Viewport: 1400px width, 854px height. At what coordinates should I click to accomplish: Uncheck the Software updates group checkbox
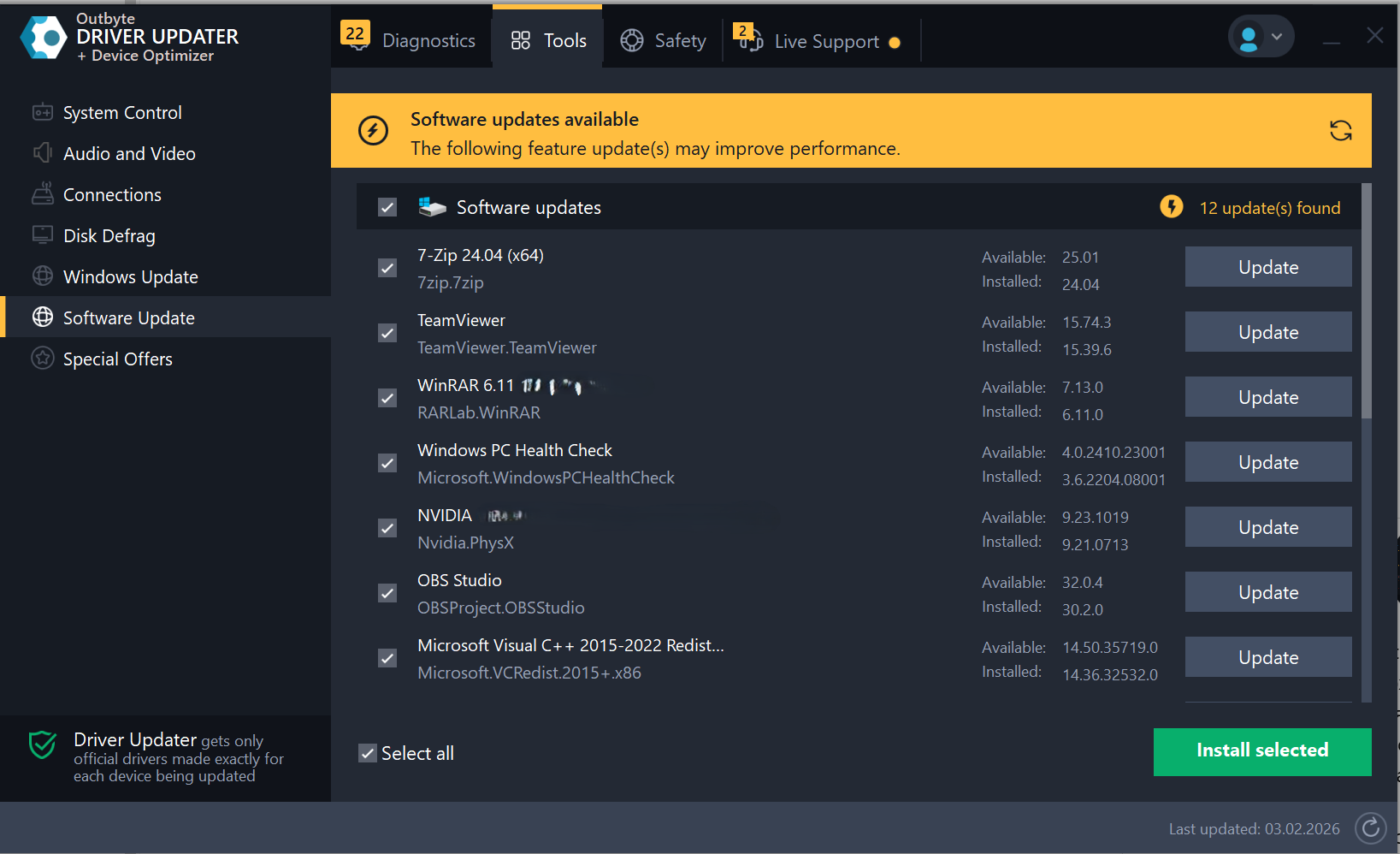[387, 207]
